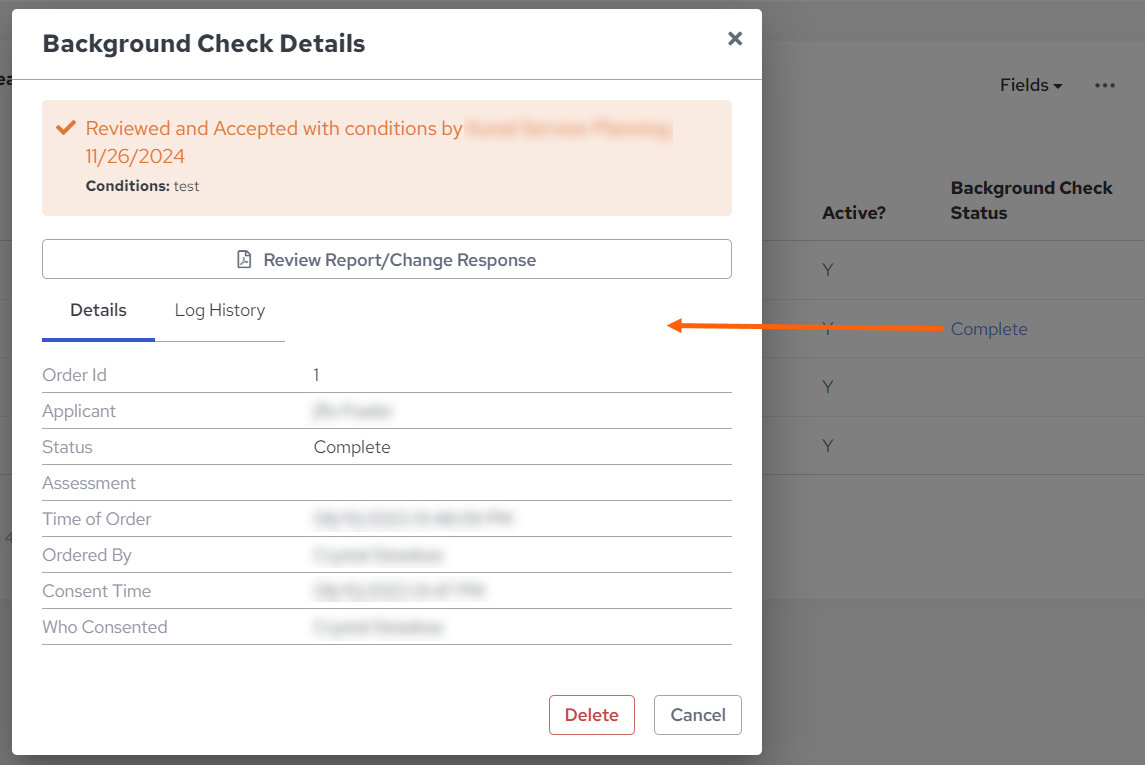Image resolution: width=1145 pixels, height=765 pixels.
Task: Expand the Fields dropdown
Action: point(1030,86)
